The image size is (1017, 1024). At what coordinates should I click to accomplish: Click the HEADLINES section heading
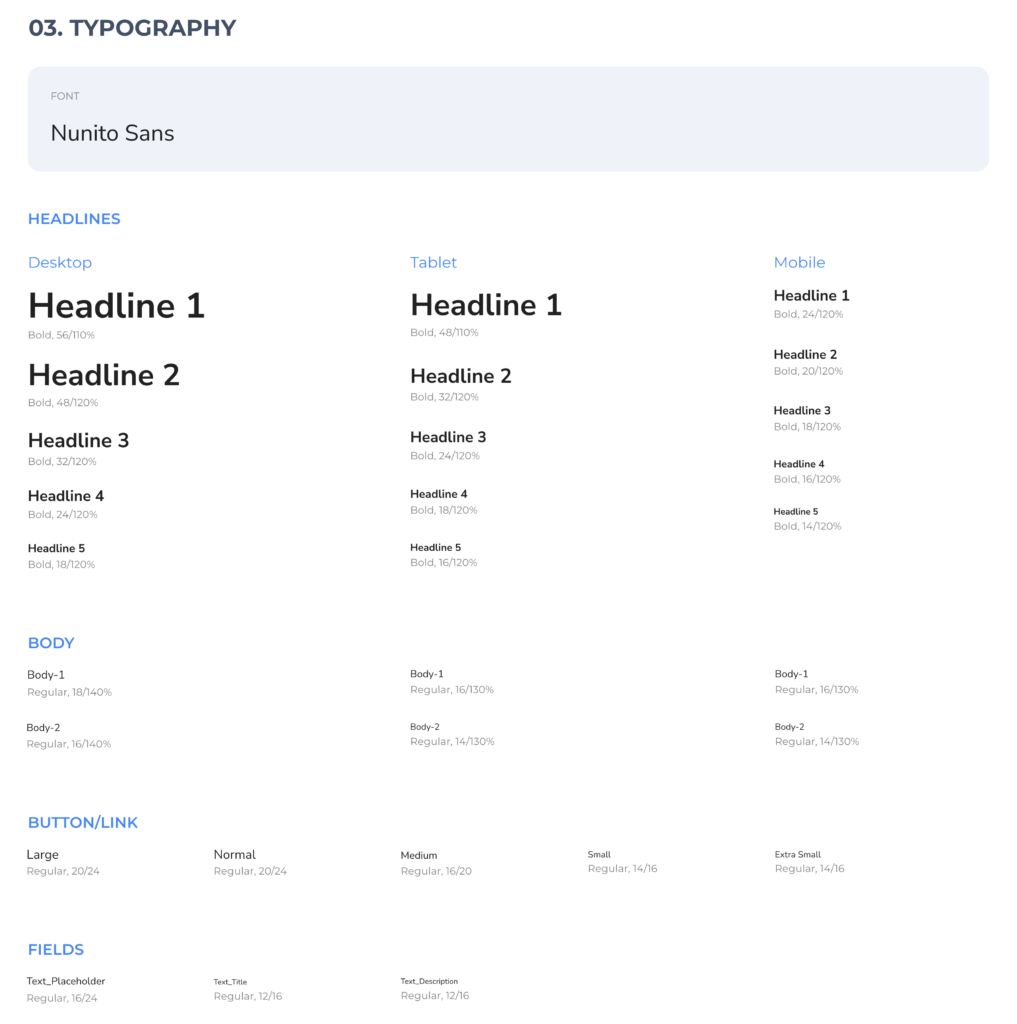74,219
